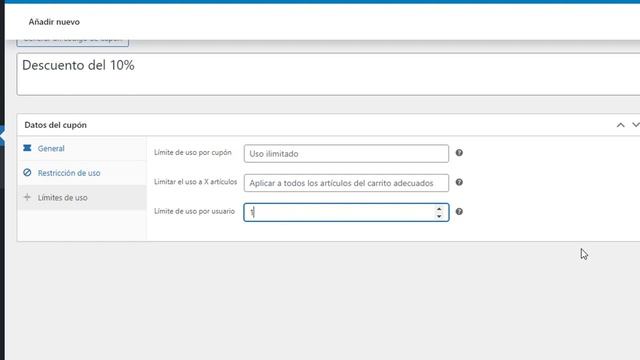Click the Límite de uso por cupón label
Screen dimensions: 640x360
point(193,153)
